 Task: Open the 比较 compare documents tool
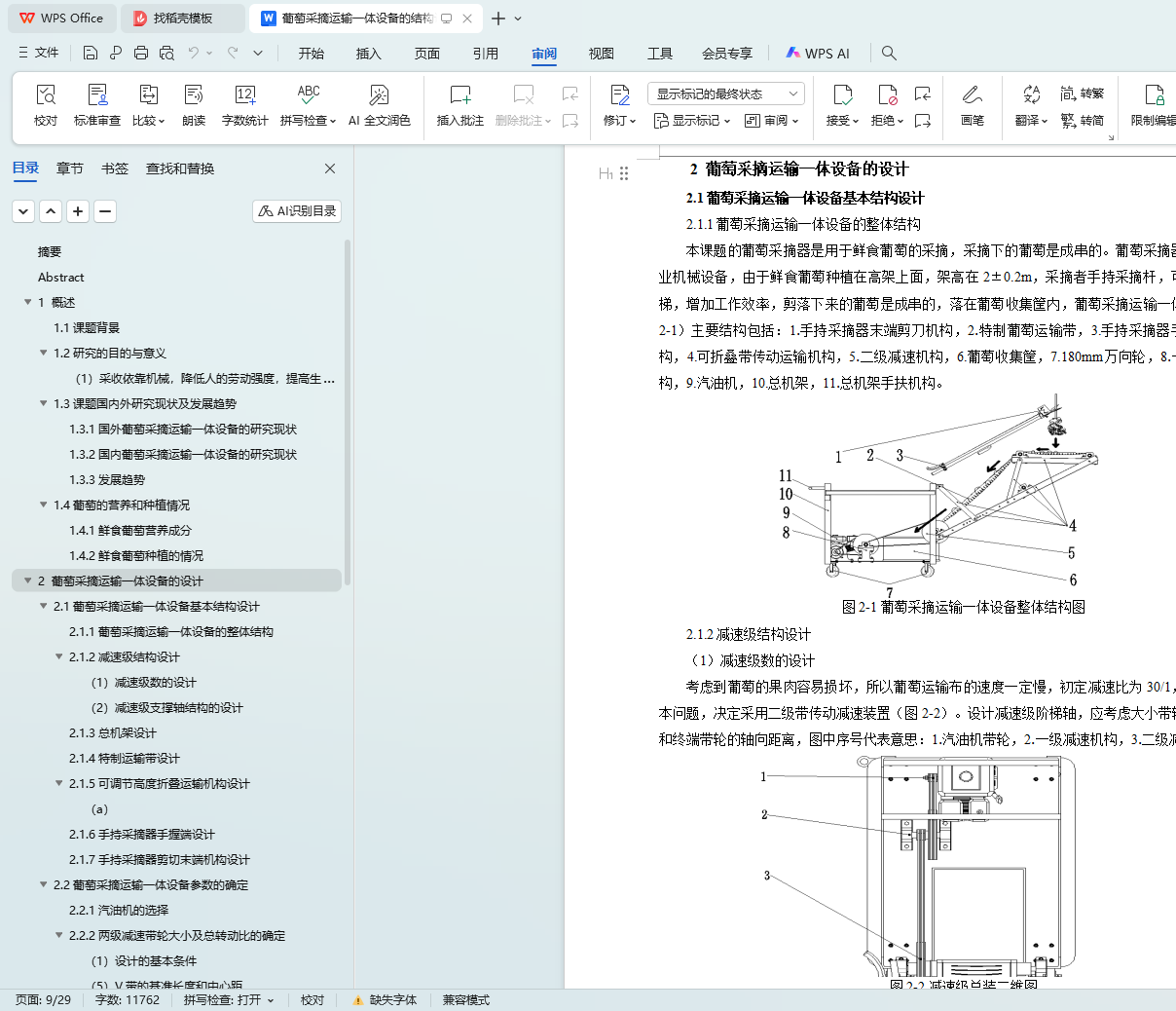pos(149,105)
